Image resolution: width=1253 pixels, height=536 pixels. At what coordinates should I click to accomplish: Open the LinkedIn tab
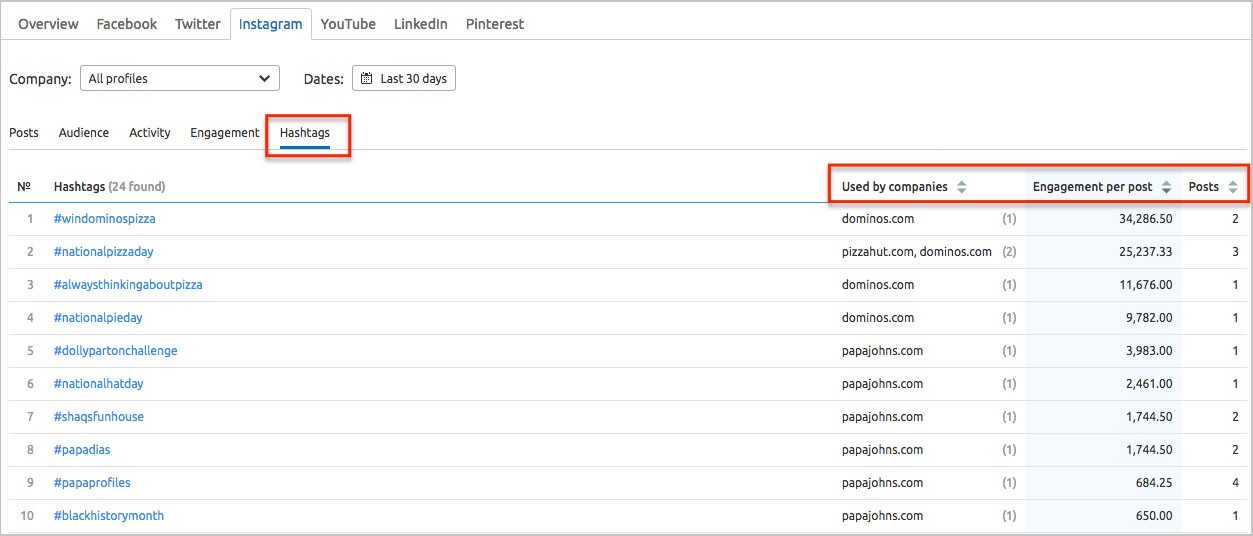click(420, 24)
